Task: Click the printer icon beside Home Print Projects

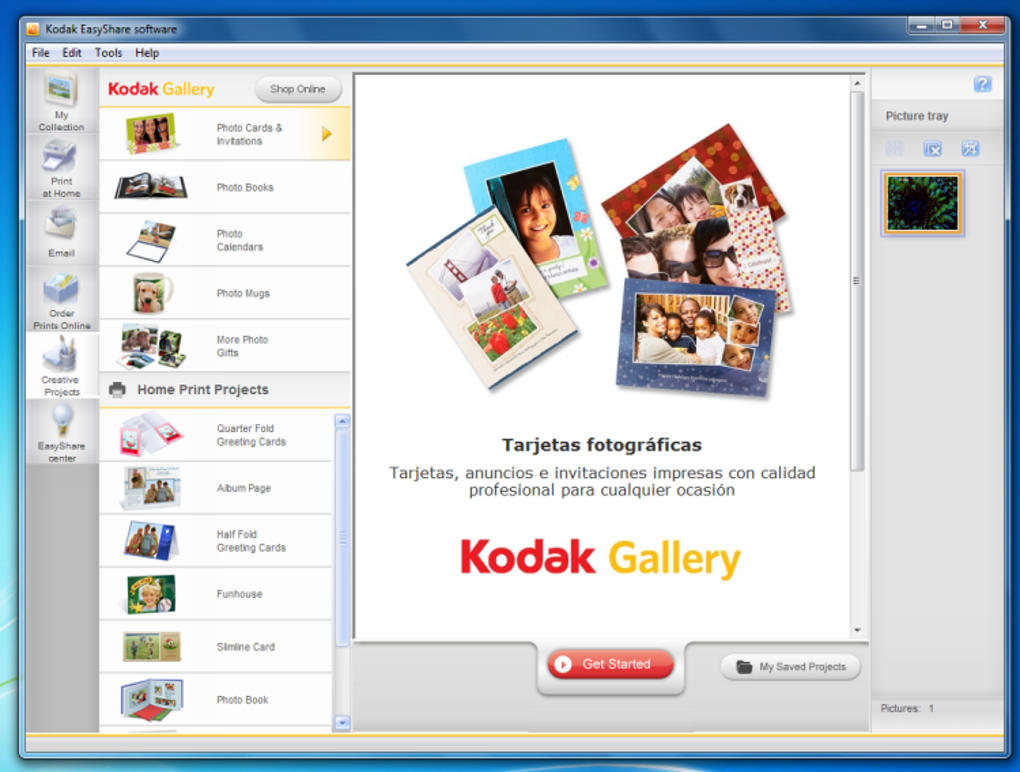Action: click(x=117, y=390)
